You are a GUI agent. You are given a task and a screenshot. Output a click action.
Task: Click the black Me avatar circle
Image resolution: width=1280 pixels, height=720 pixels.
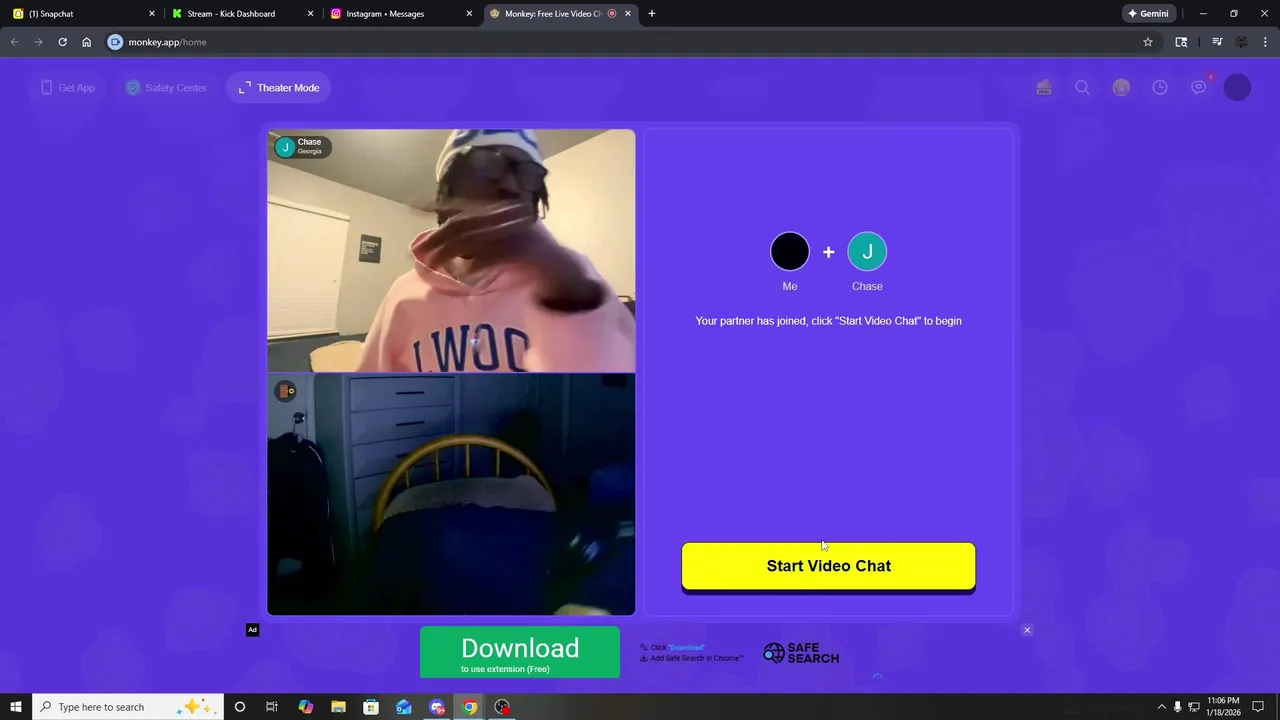[790, 252]
